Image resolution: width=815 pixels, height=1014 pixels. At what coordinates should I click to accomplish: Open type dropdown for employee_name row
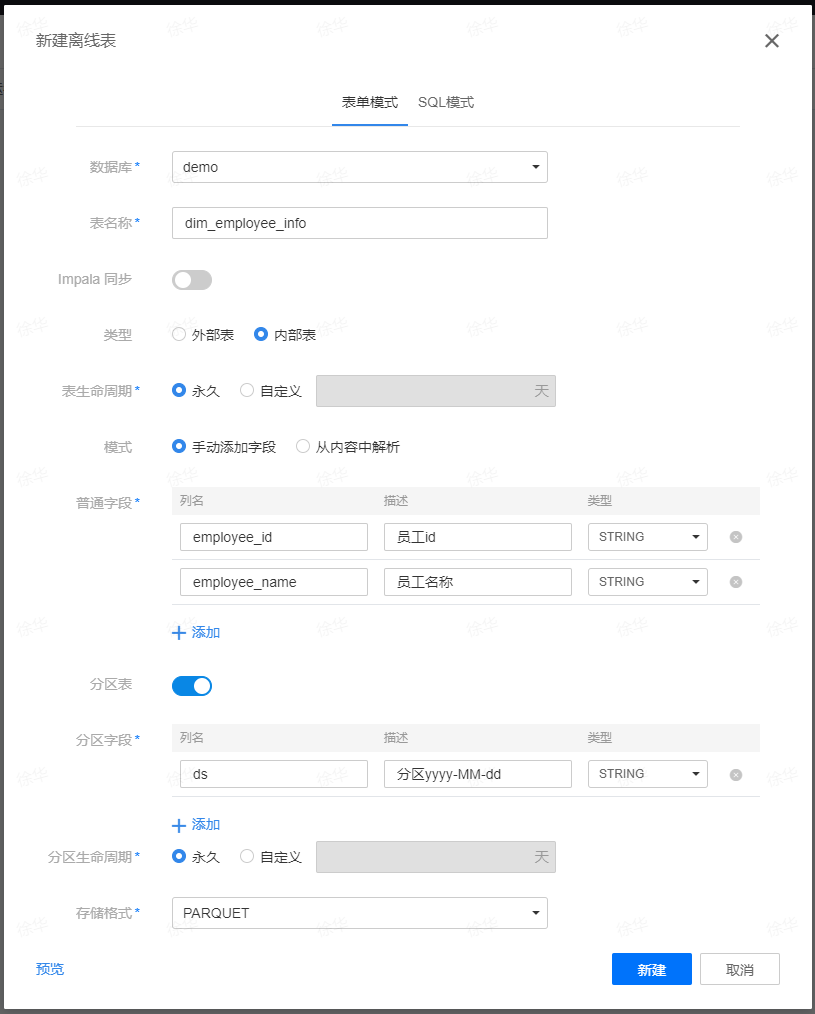pyautogui.click(x=647, y=582)
